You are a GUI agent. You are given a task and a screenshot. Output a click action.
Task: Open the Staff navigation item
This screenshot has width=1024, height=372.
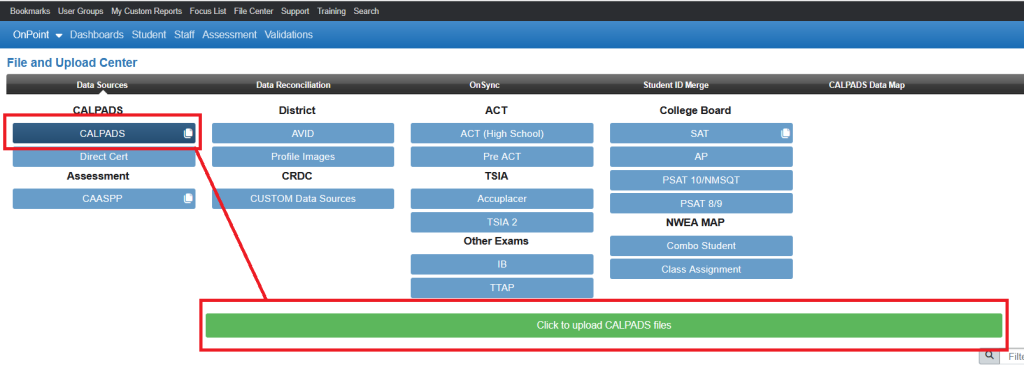click(184, 35)
